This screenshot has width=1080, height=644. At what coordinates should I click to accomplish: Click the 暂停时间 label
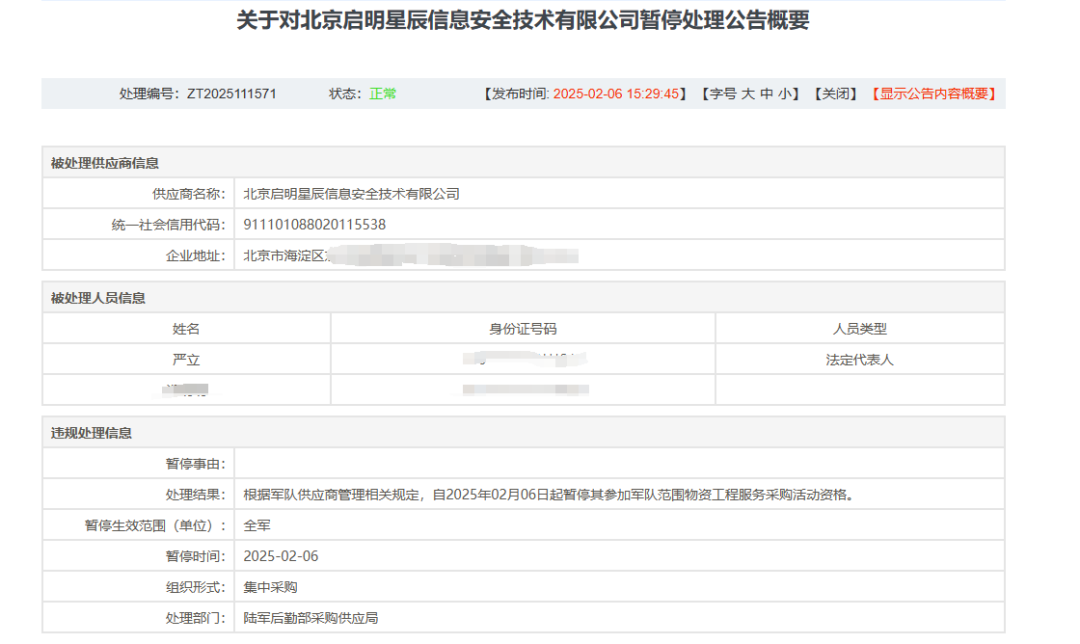(196, 556)
